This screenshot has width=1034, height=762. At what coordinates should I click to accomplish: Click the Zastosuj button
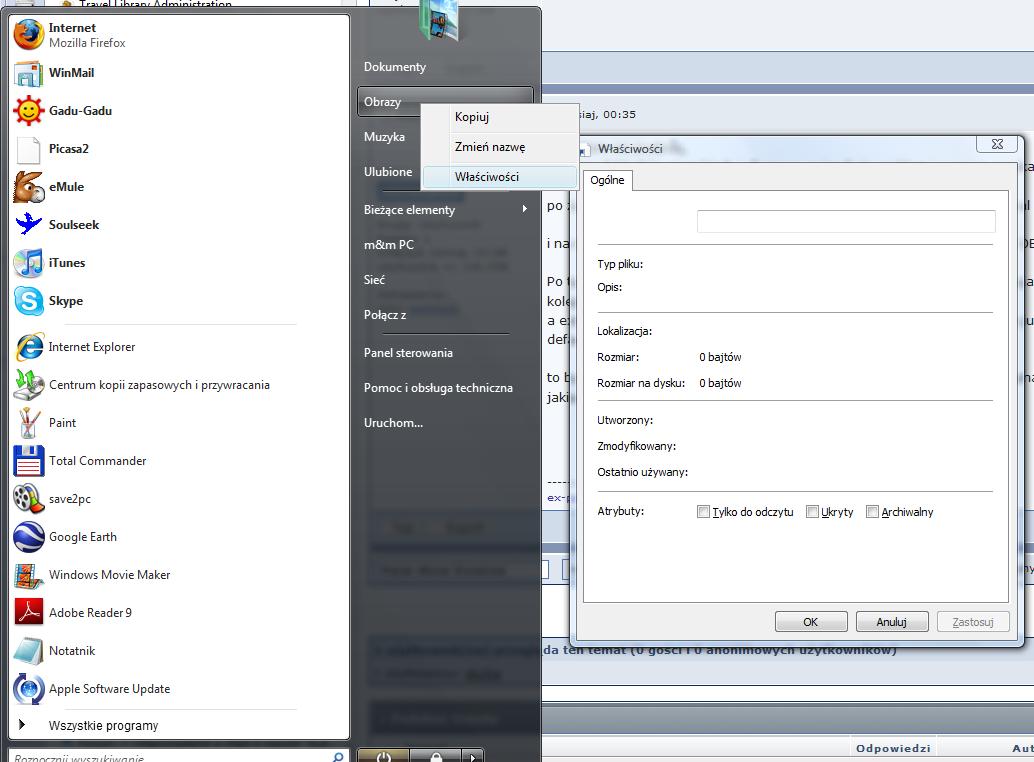973,622
